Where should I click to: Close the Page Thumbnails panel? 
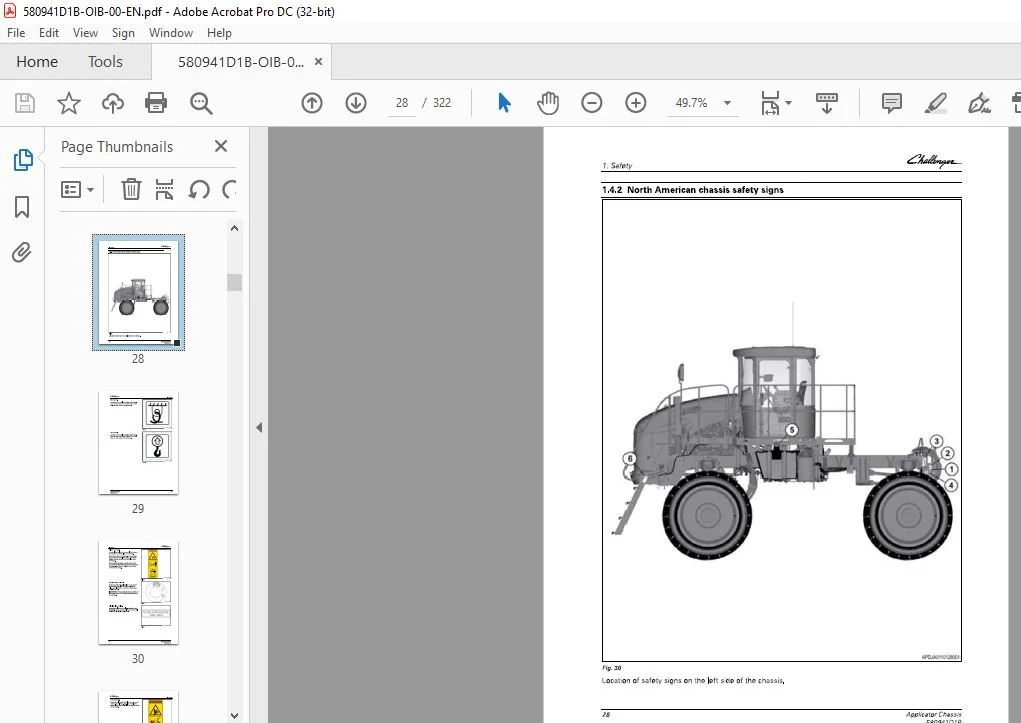coord(221,146)
